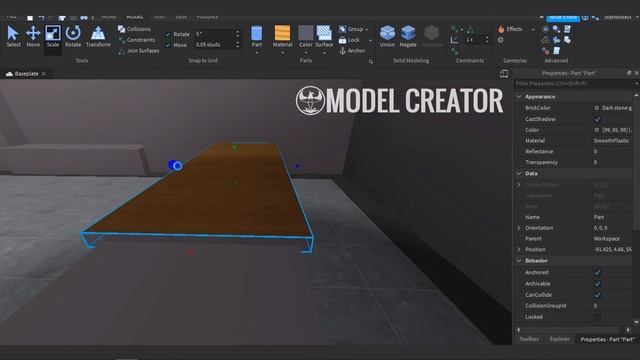Group the selected parts
Screen dimensions: 640x360
click(351, 29)
